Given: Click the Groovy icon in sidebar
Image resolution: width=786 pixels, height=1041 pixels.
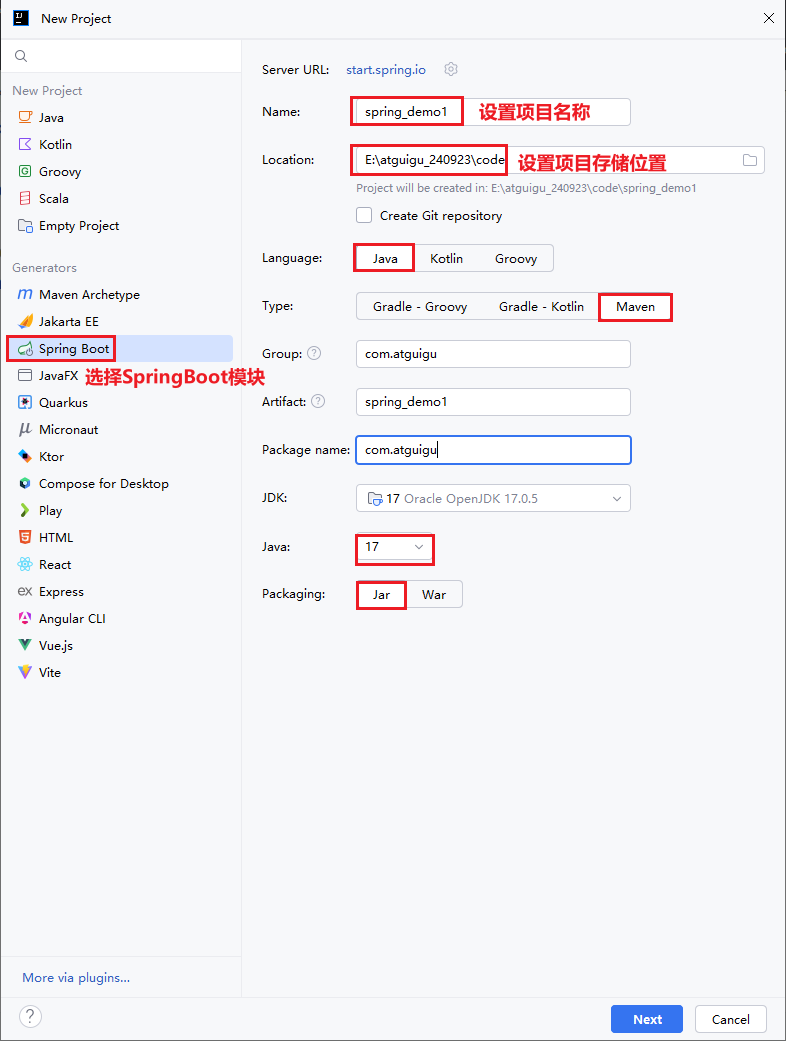Looking at the screenshot, I should 25,171.
